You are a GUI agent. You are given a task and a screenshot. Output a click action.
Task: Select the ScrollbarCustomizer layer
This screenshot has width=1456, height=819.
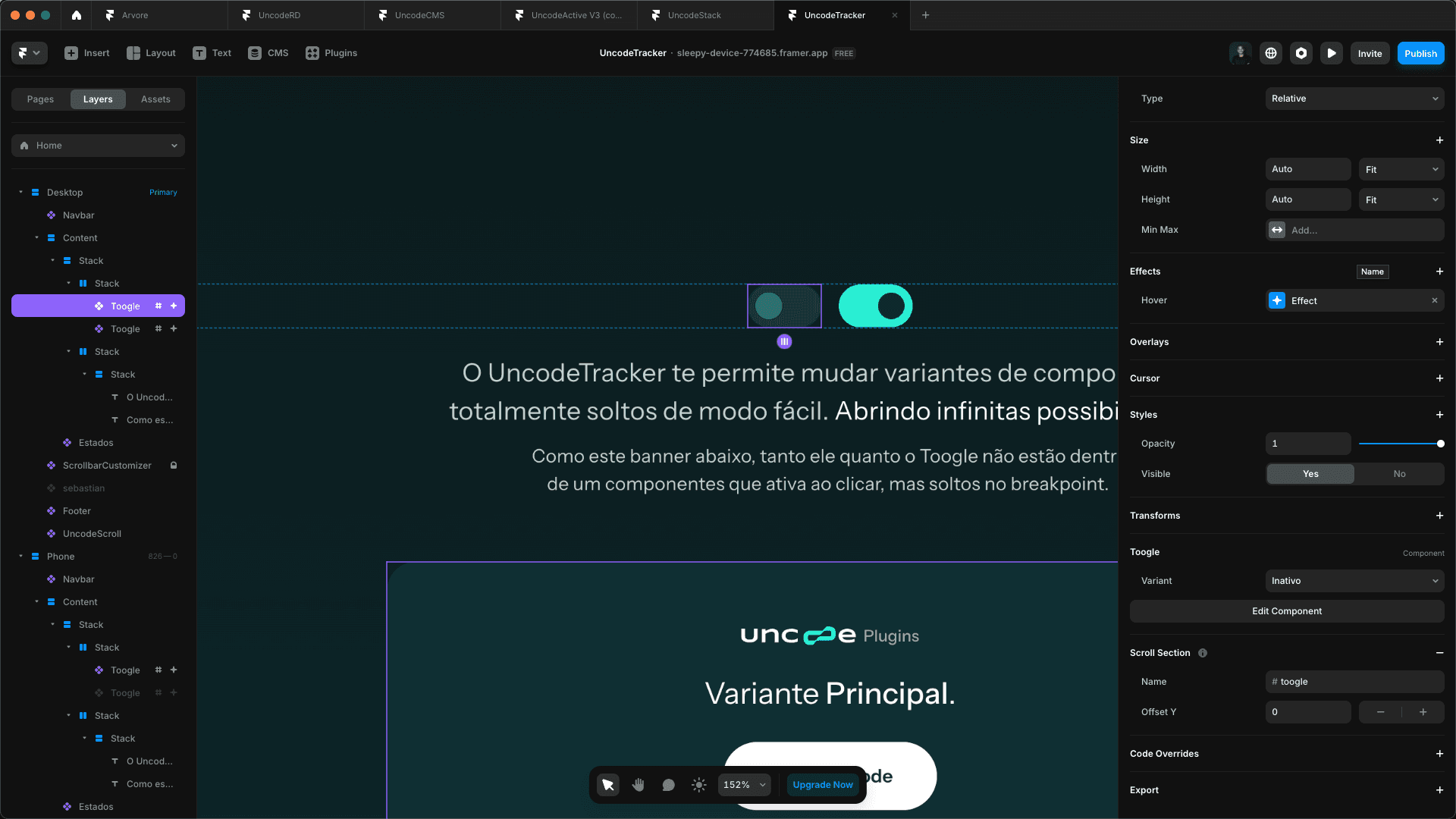pos(98,466)
